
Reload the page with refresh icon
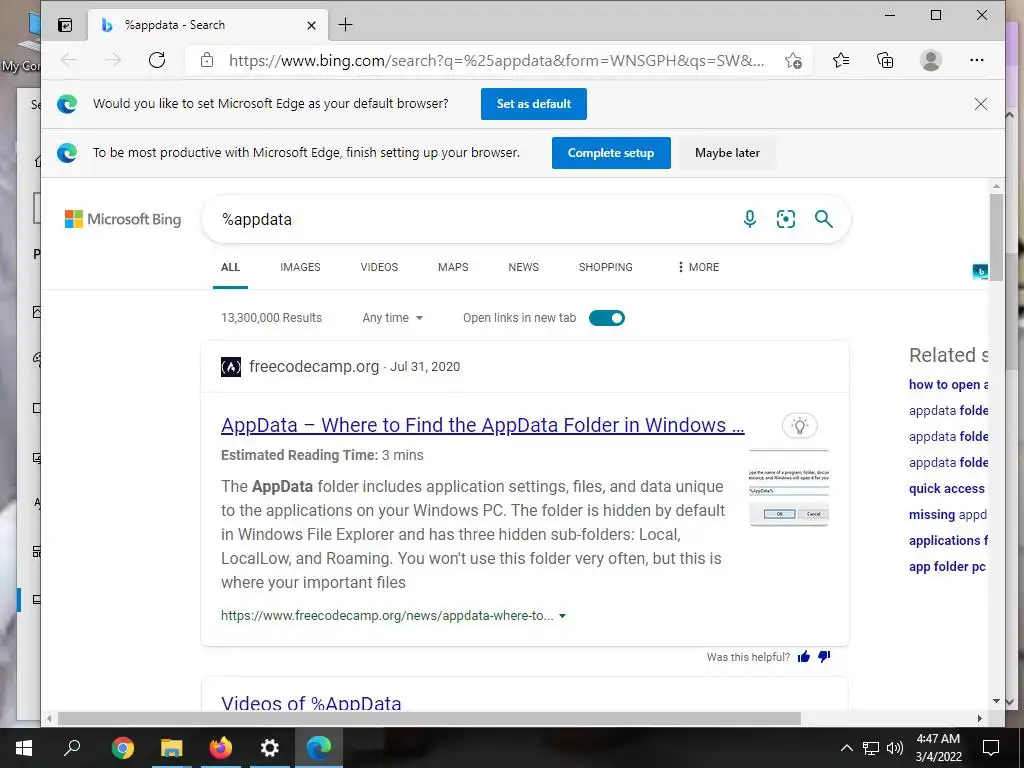[157, 60]
